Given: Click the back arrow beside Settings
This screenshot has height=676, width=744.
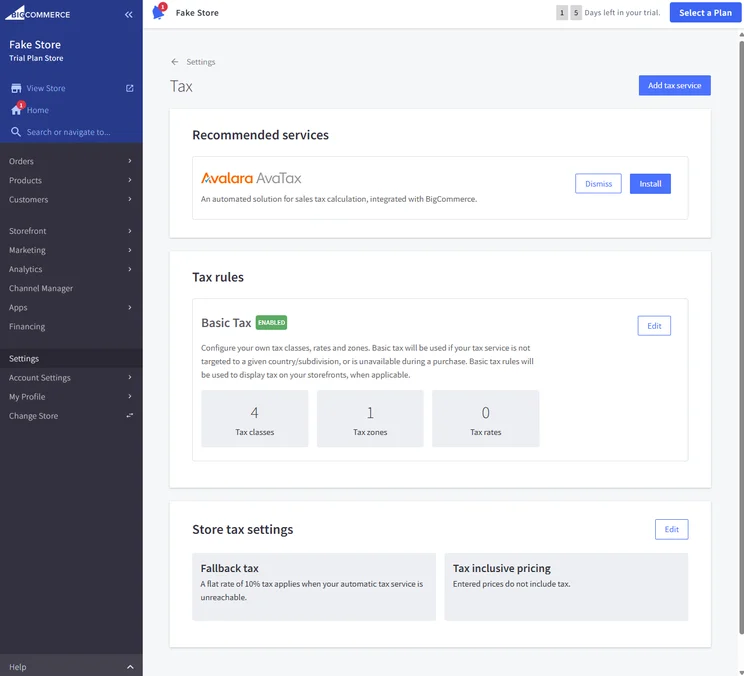Looking at the screenshot, I should point(175,62).
